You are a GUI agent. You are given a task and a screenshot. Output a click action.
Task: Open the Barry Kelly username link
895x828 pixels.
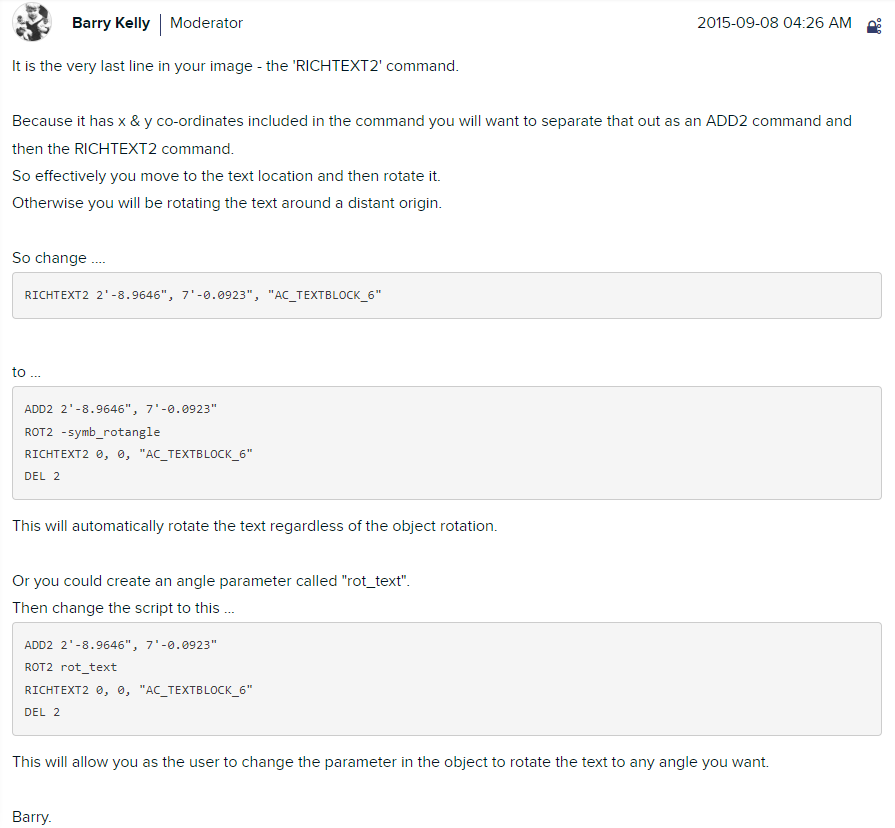tap(111, 23)
